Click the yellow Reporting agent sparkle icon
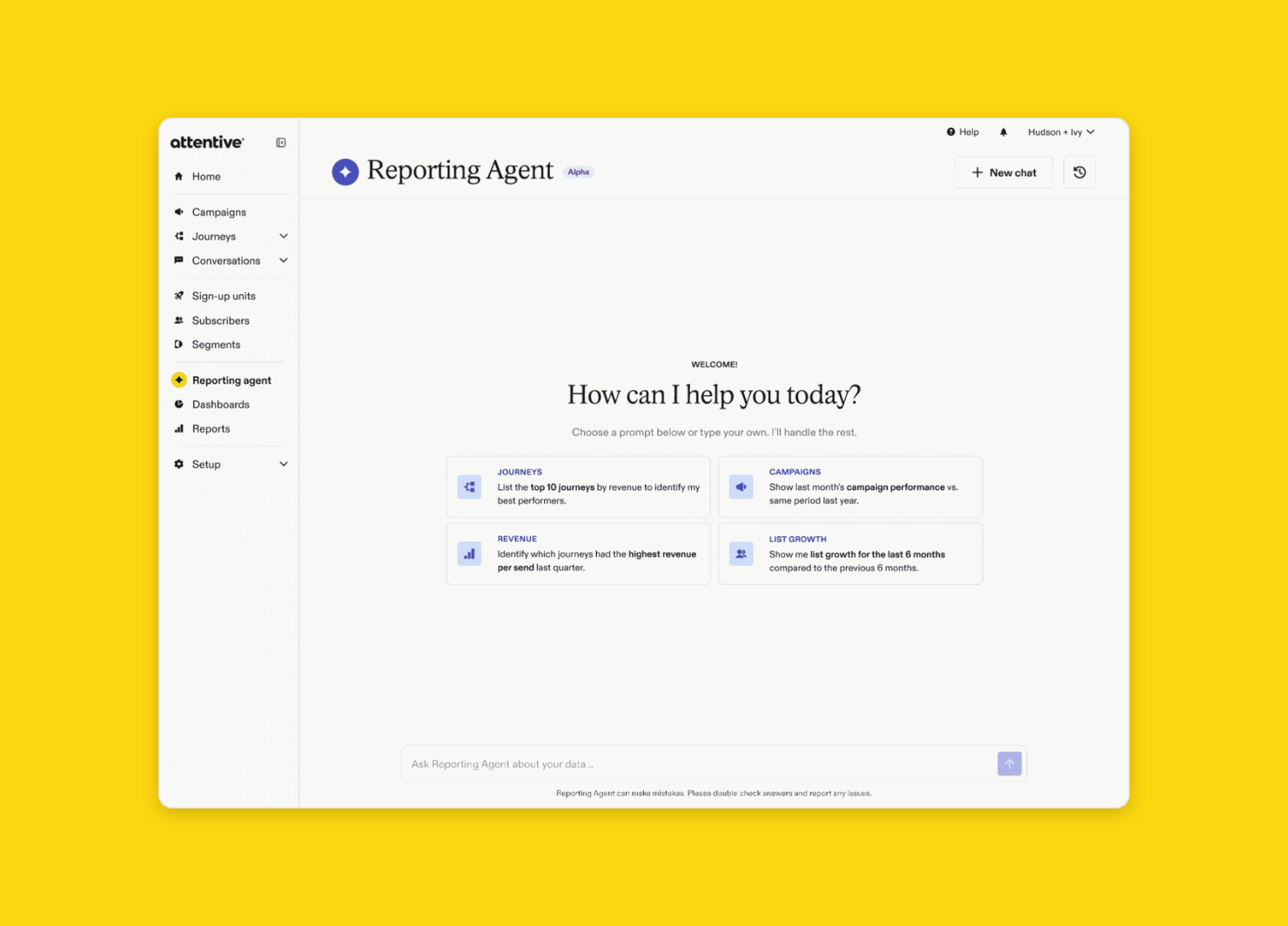This screenshot has height=926, width=1288. 179,380
